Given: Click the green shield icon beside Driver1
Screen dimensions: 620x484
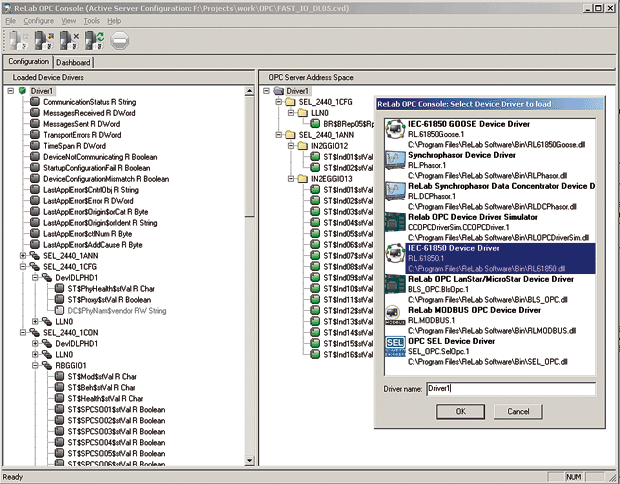Looking at the screenshot, I should pos(23,91).
